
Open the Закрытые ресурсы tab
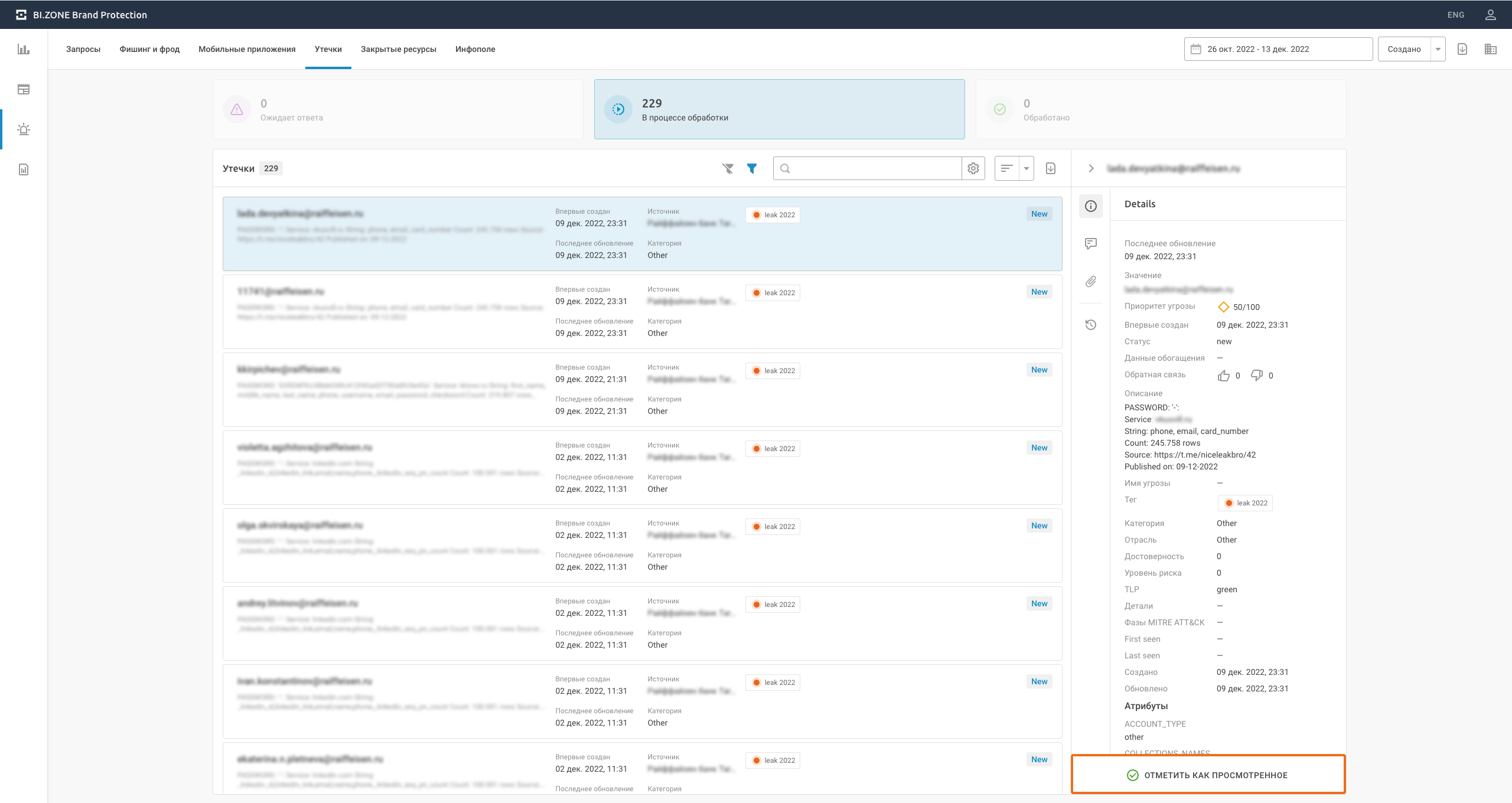[399, 49]
